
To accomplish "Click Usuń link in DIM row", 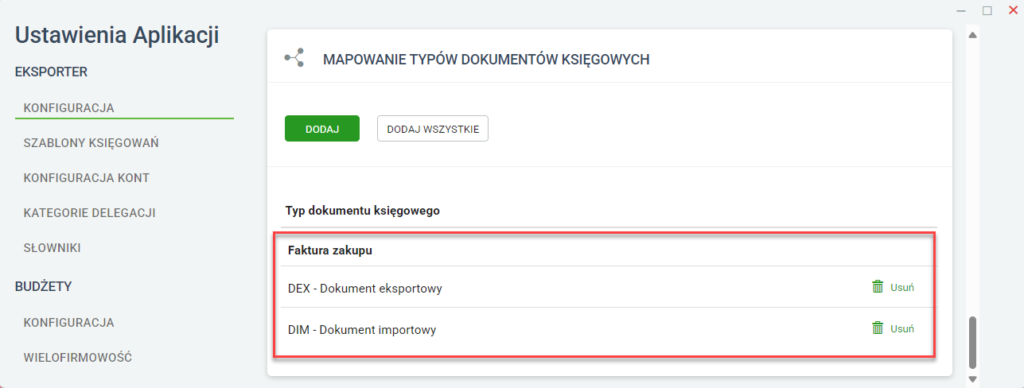I will (902, 329).
